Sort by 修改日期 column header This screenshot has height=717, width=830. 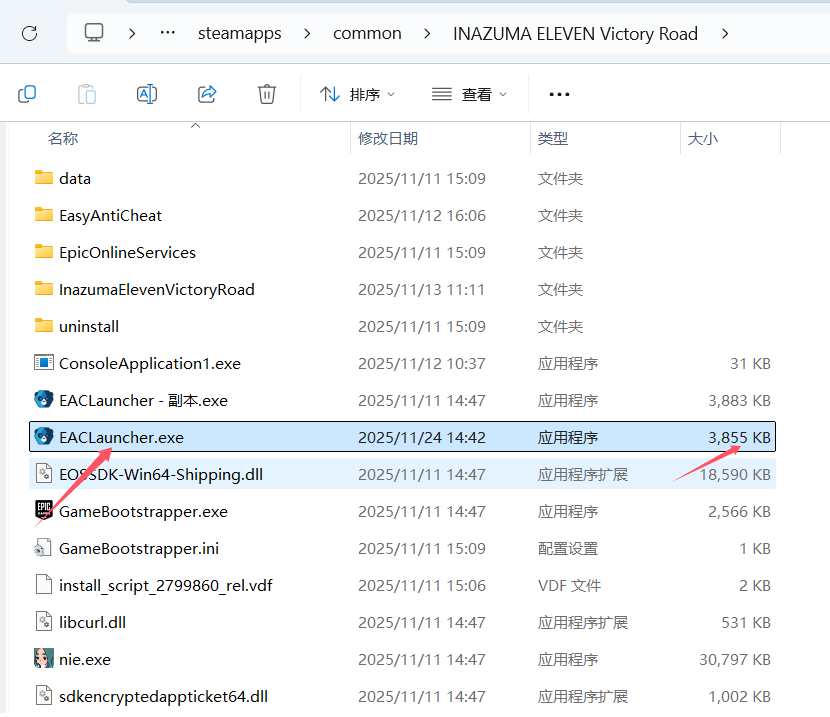pyautogui.click(x=388, y=139)
